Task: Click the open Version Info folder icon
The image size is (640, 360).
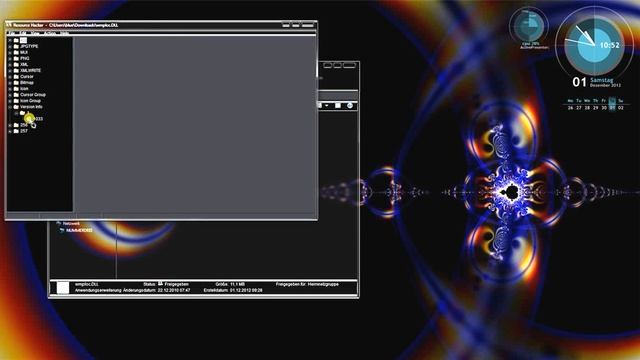Action: 16,107
